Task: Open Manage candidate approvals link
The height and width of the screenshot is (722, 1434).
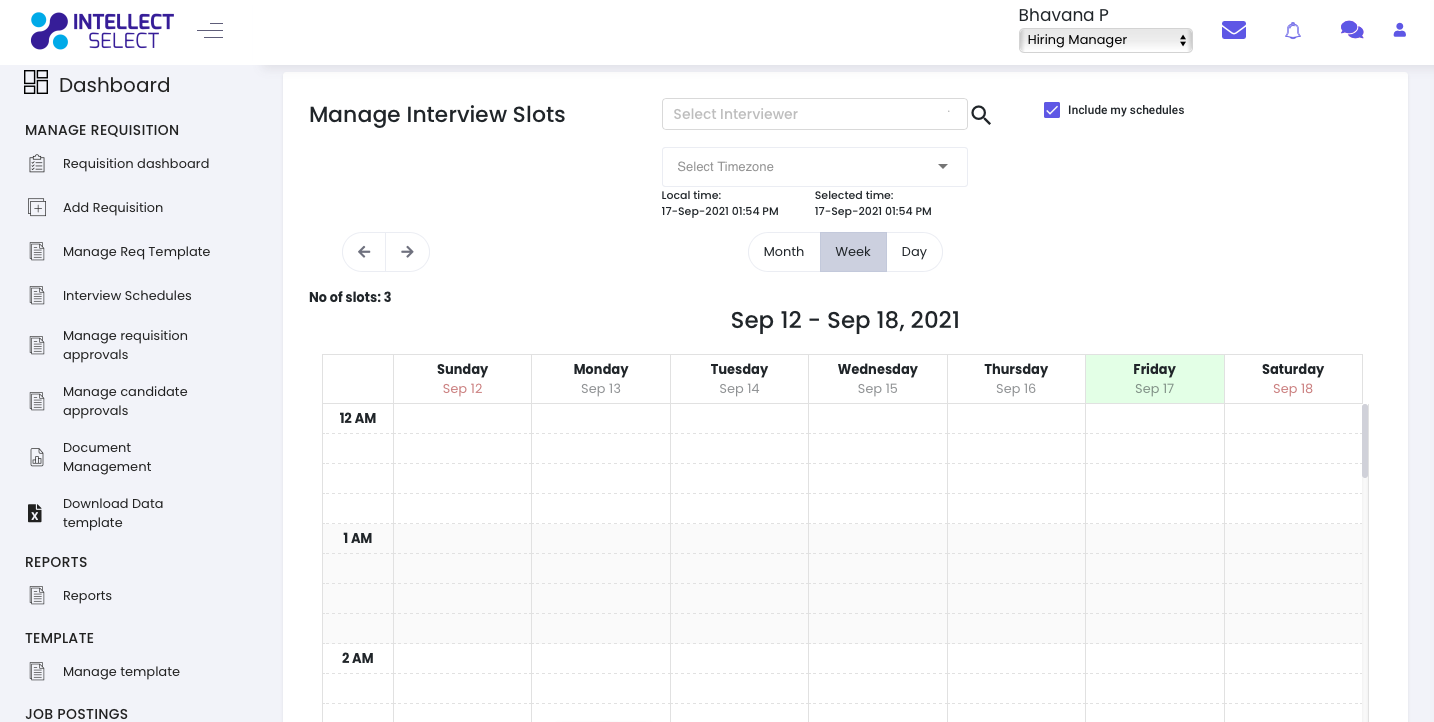Action: [125, 401]
